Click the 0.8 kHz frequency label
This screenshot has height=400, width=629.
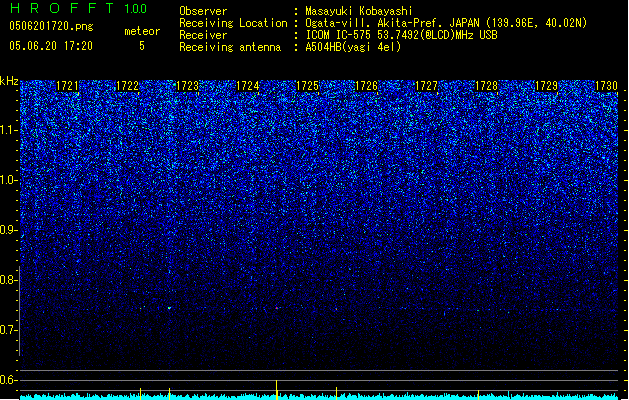(8, 280)
